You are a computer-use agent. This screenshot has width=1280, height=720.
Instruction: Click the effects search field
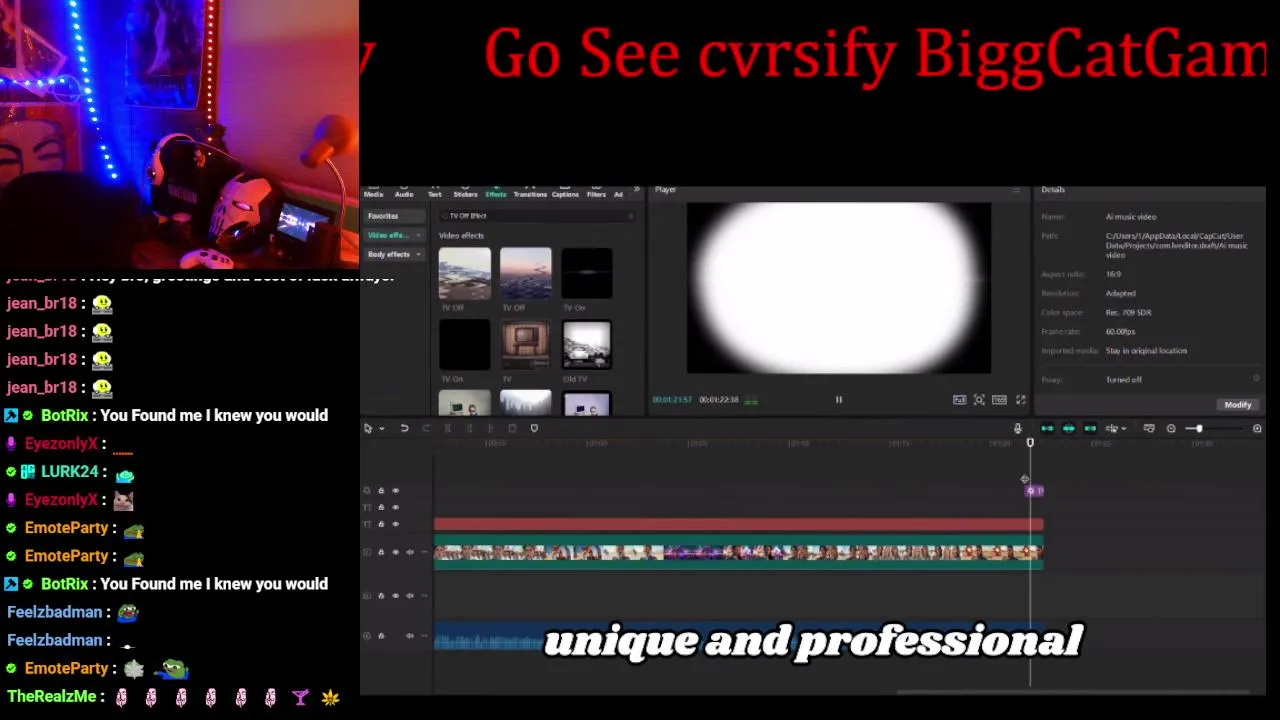coord(536,216)
